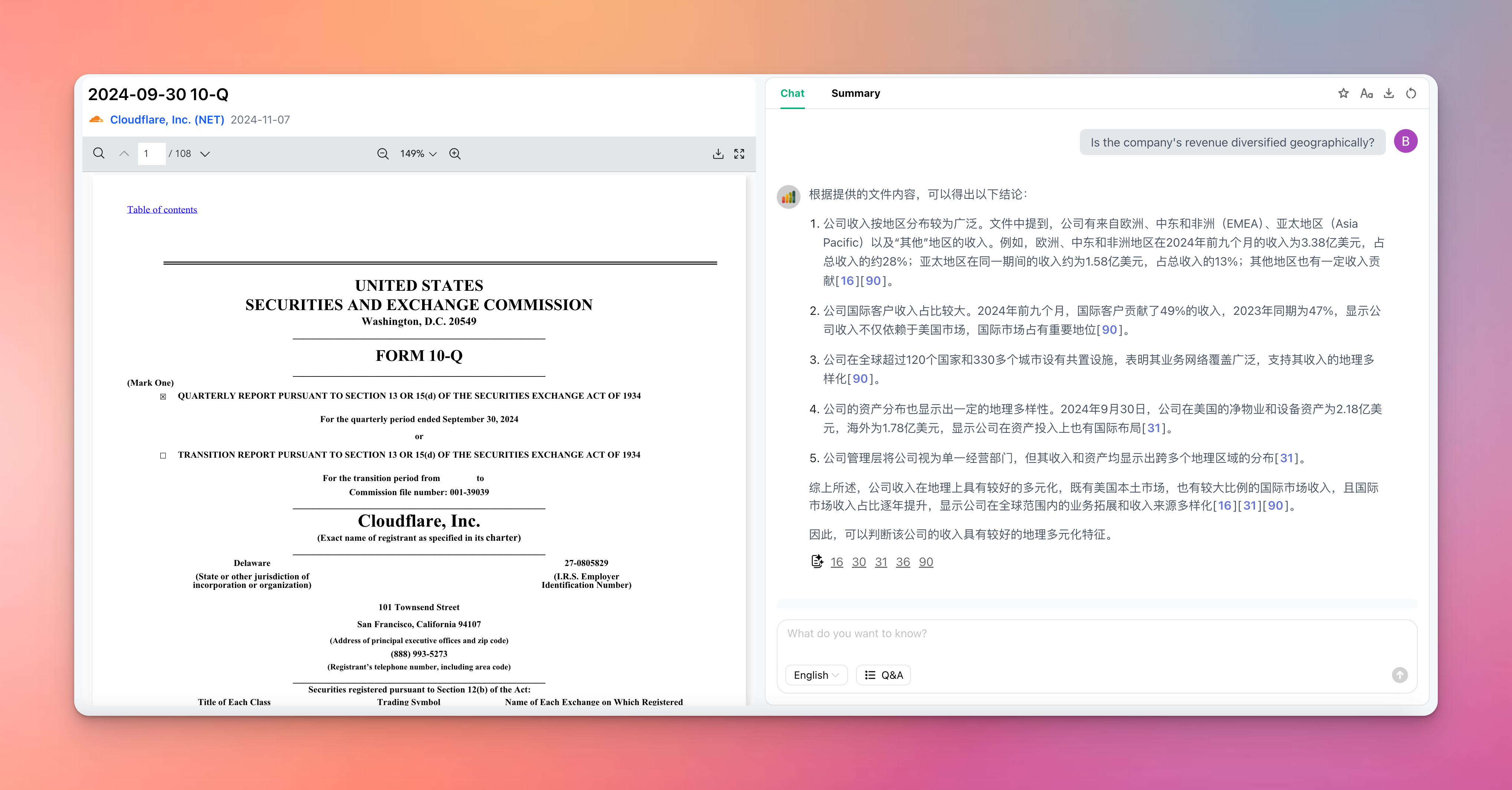Zoom out the document view
The width and height of the screenshot is (1512, 790).
(383, 154)
